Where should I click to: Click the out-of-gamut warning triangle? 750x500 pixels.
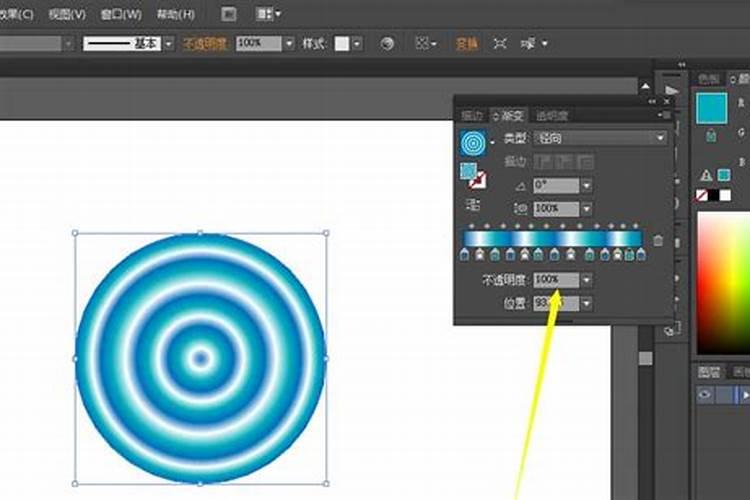[706, 176]
